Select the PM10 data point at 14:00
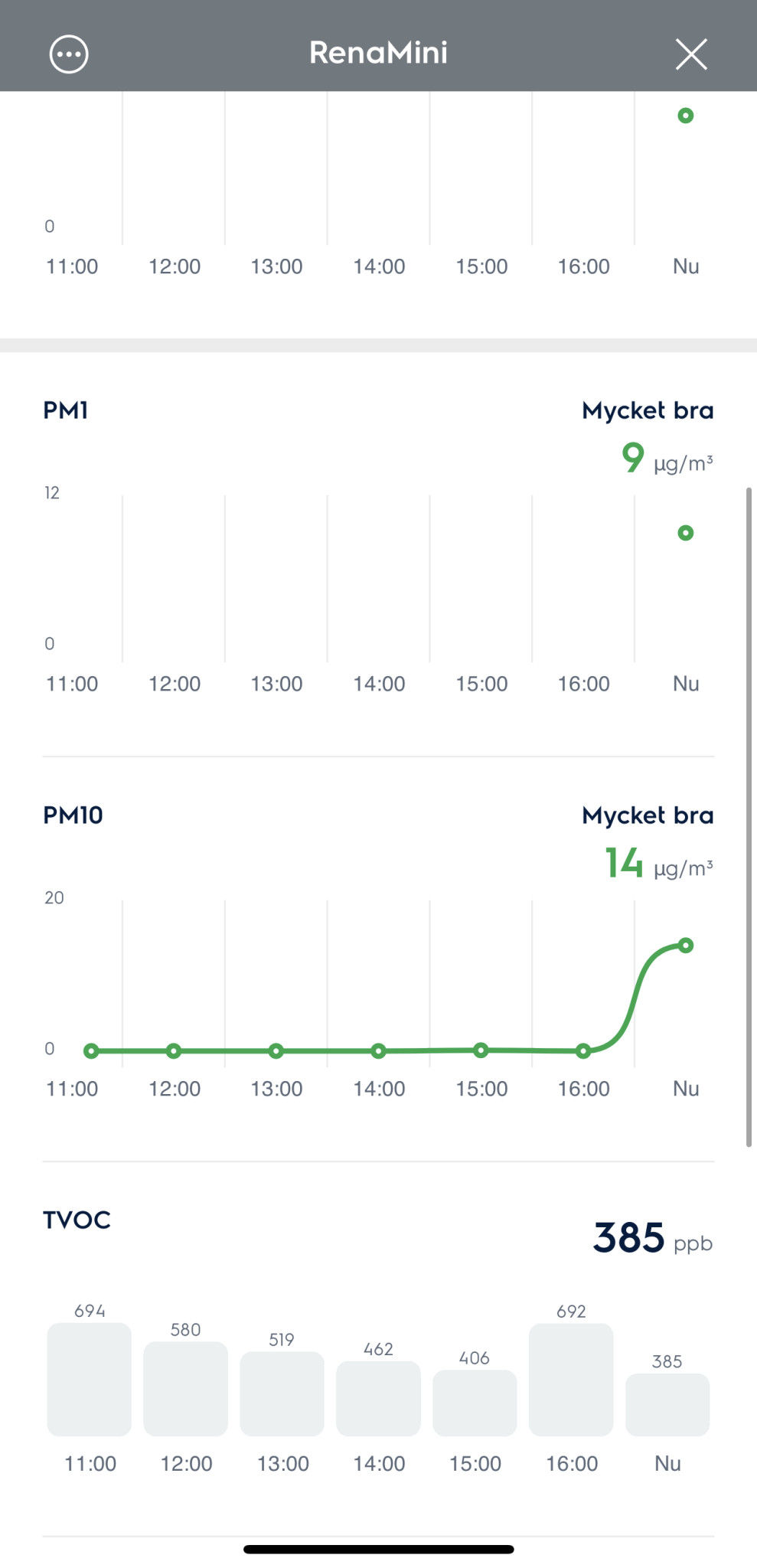The image size is (757, 1568). click(378, 1051)
